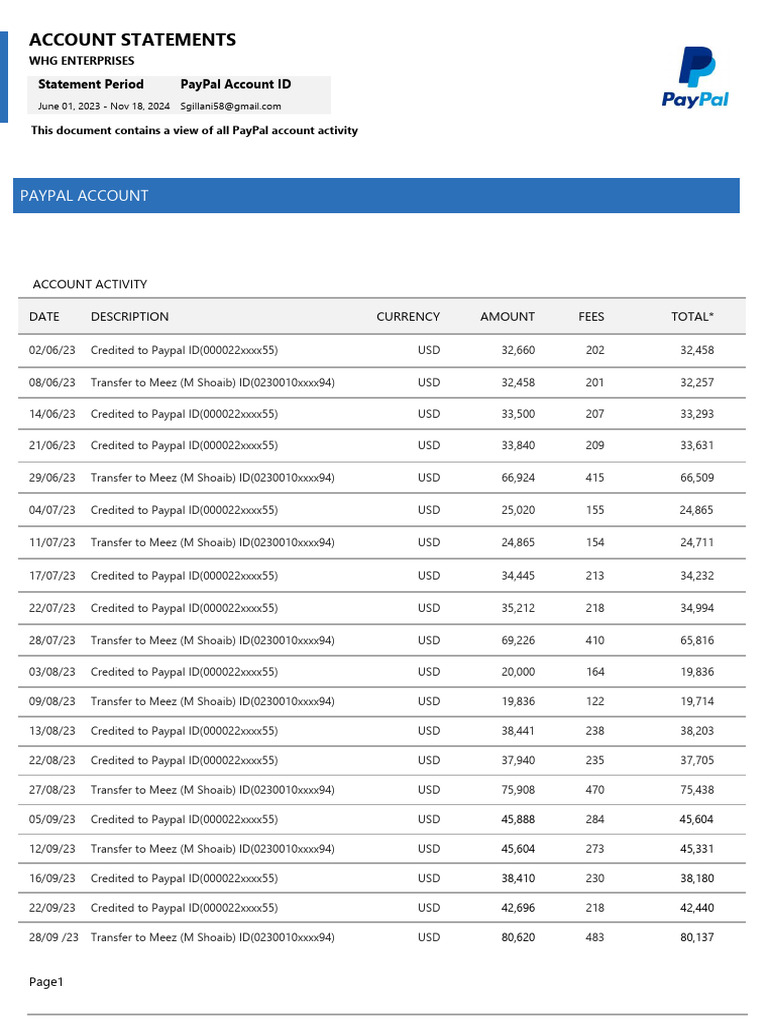This screenshot has width=768, height=1024.
Task: Click the Statement Period heading
Action: [91, 84]
